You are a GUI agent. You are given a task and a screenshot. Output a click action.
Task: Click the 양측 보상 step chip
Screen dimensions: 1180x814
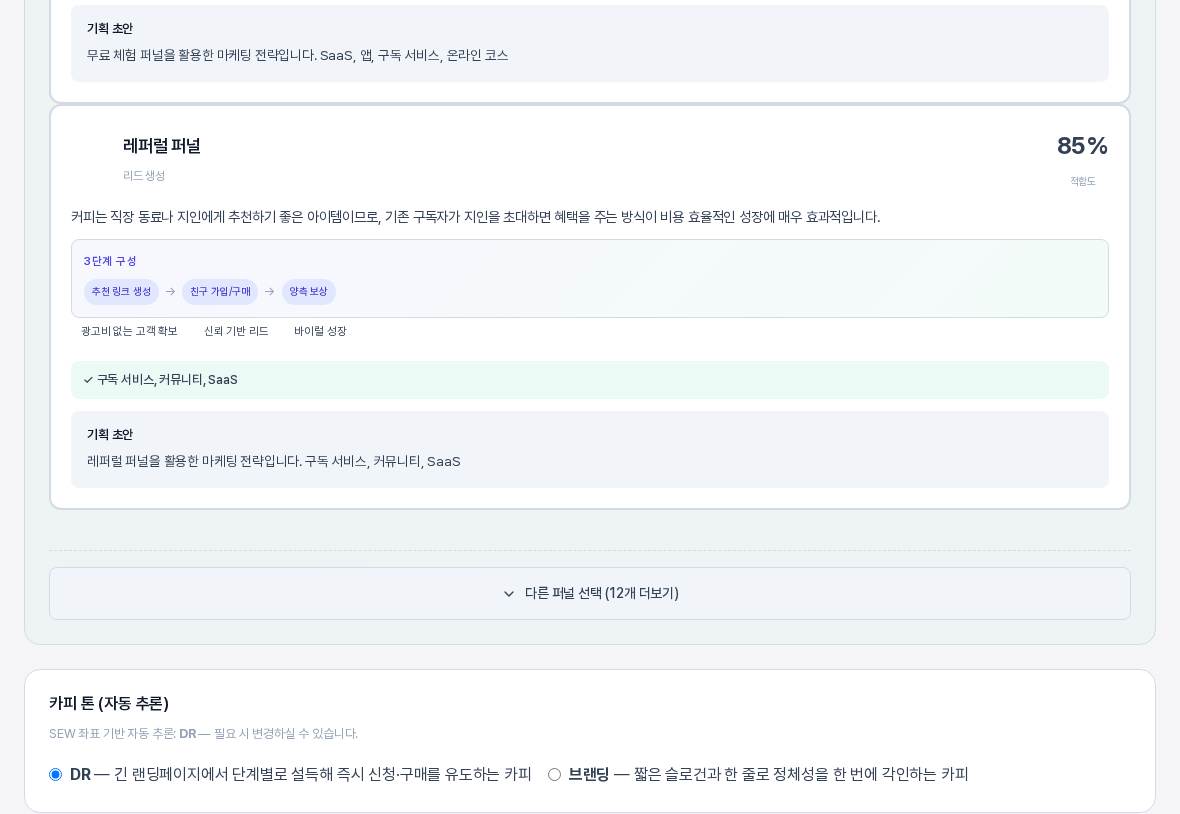coord(309,292)
